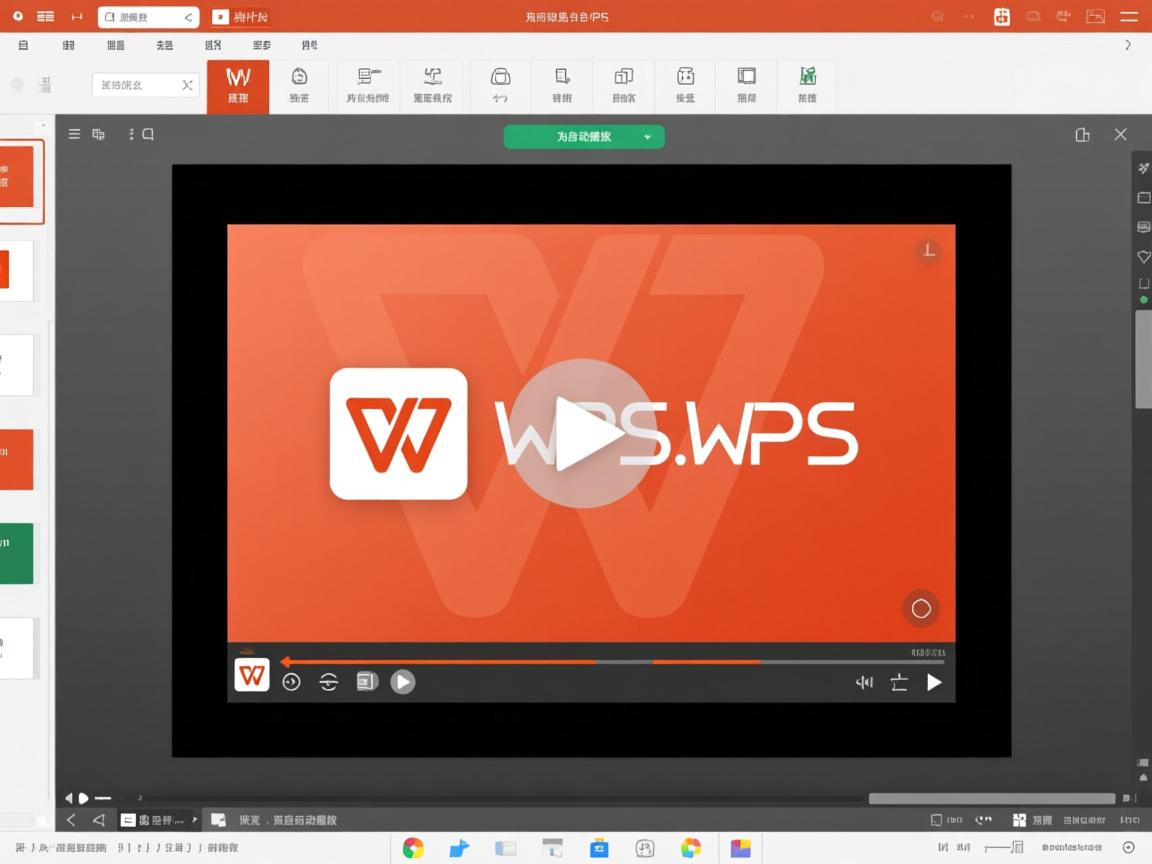Select the green slide thumbnail in left panel
The height and width of the screenshot is (864, 1152).
17,553
